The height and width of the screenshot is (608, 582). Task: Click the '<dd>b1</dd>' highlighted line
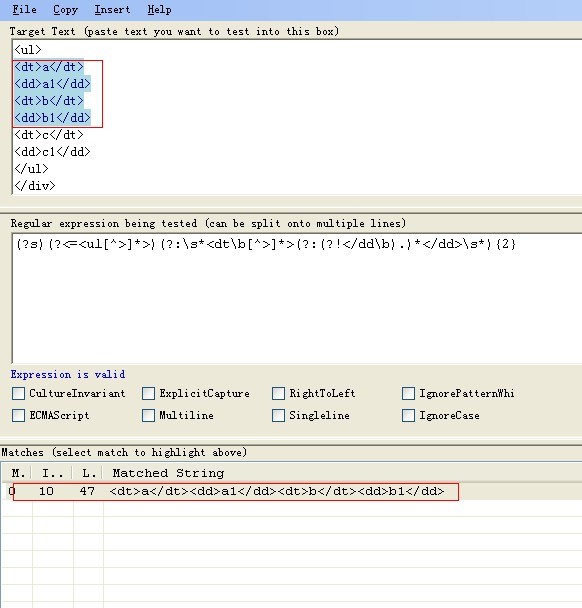(x=52, y=117)
